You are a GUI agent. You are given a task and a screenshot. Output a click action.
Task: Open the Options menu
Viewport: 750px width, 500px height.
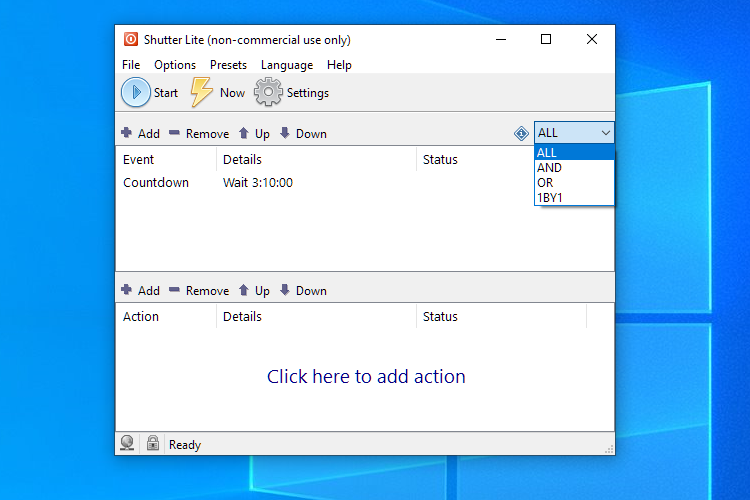(x=175, y=65)
